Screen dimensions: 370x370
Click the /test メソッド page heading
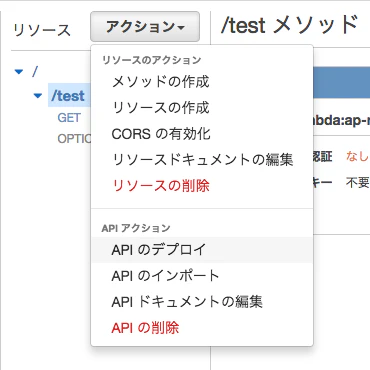click(x=289, y=25)
